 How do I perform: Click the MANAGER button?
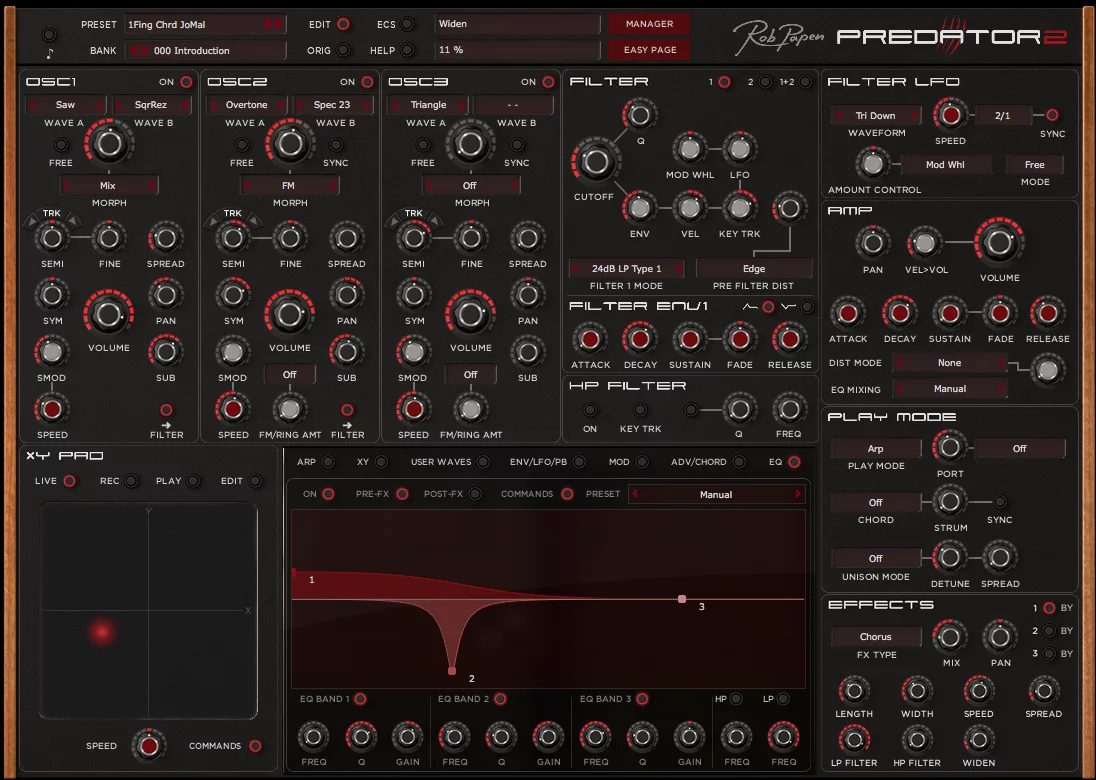pos(649,24)
